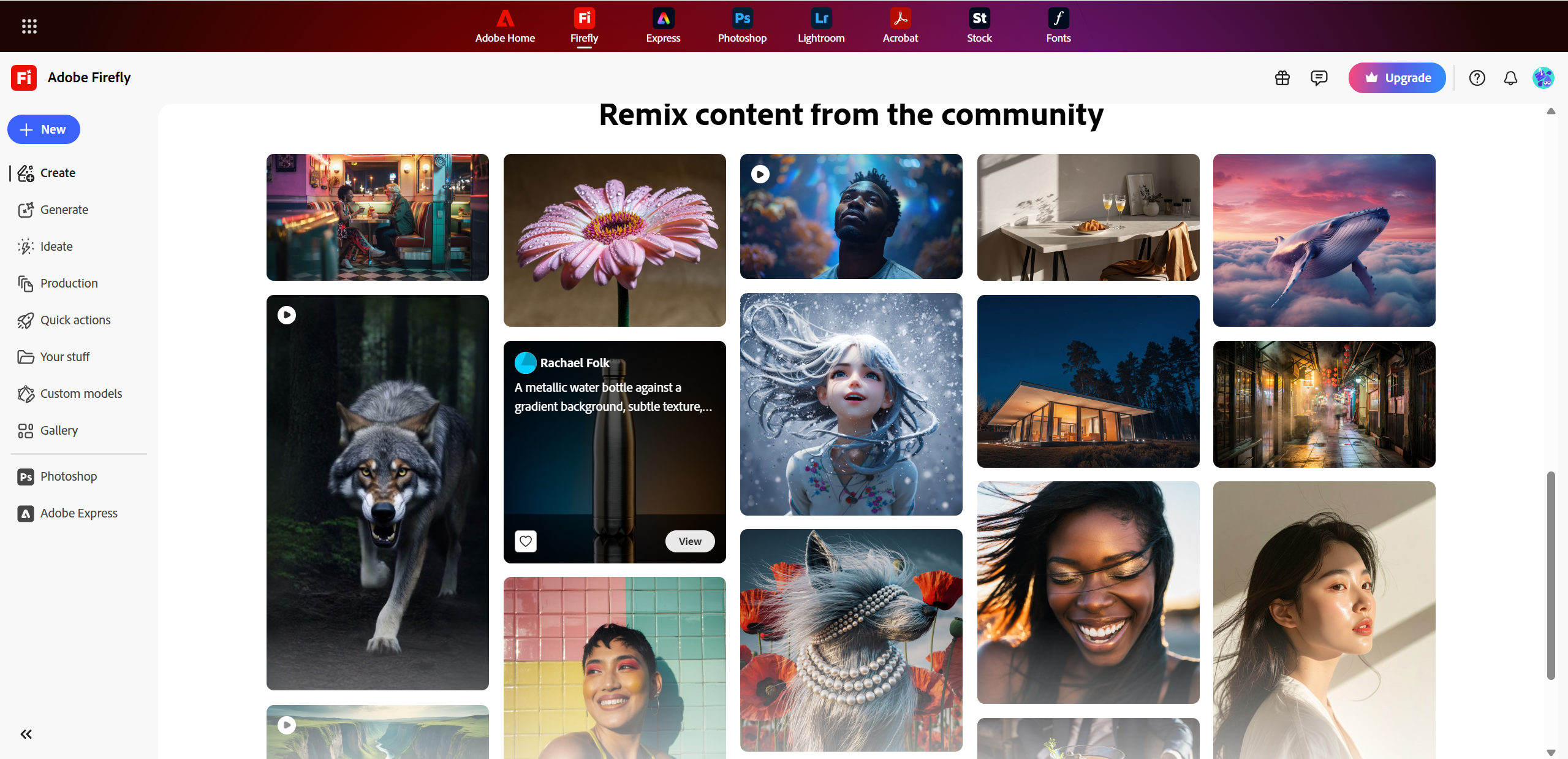This screenshot has height=759, width=1568.
Task: Play the wolf video thumbnail
Action: (x=287, y=315)
